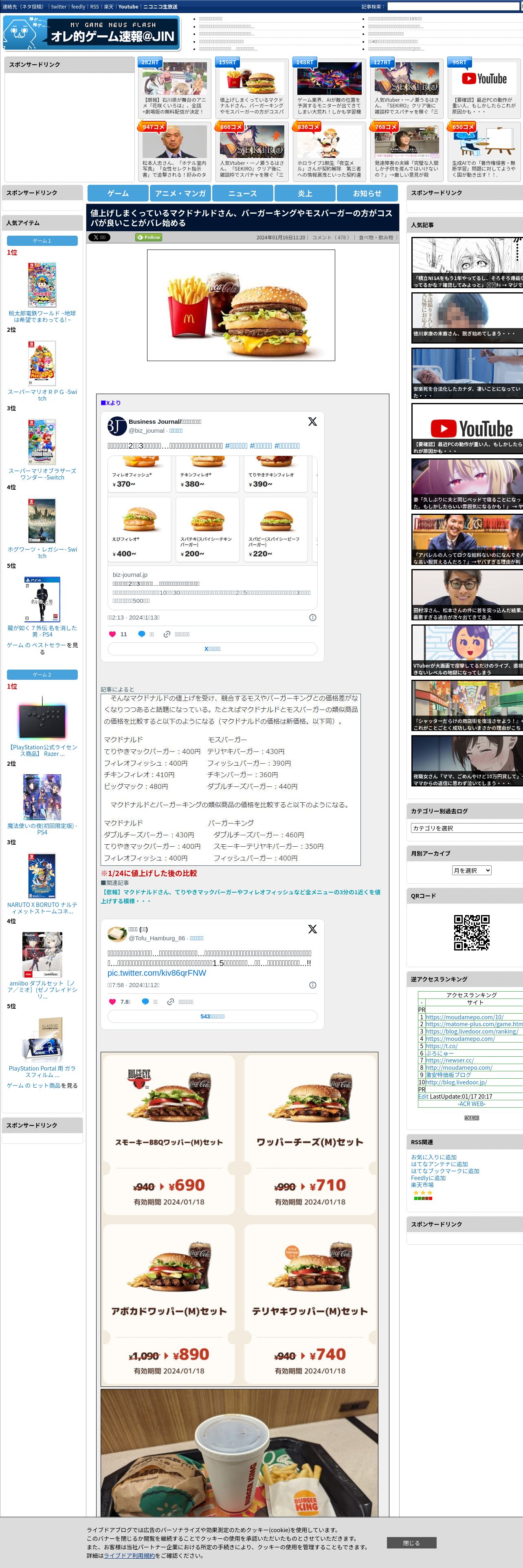
Task: Click the ニコニコ生放送 link in the top bar
Action: 160,7
